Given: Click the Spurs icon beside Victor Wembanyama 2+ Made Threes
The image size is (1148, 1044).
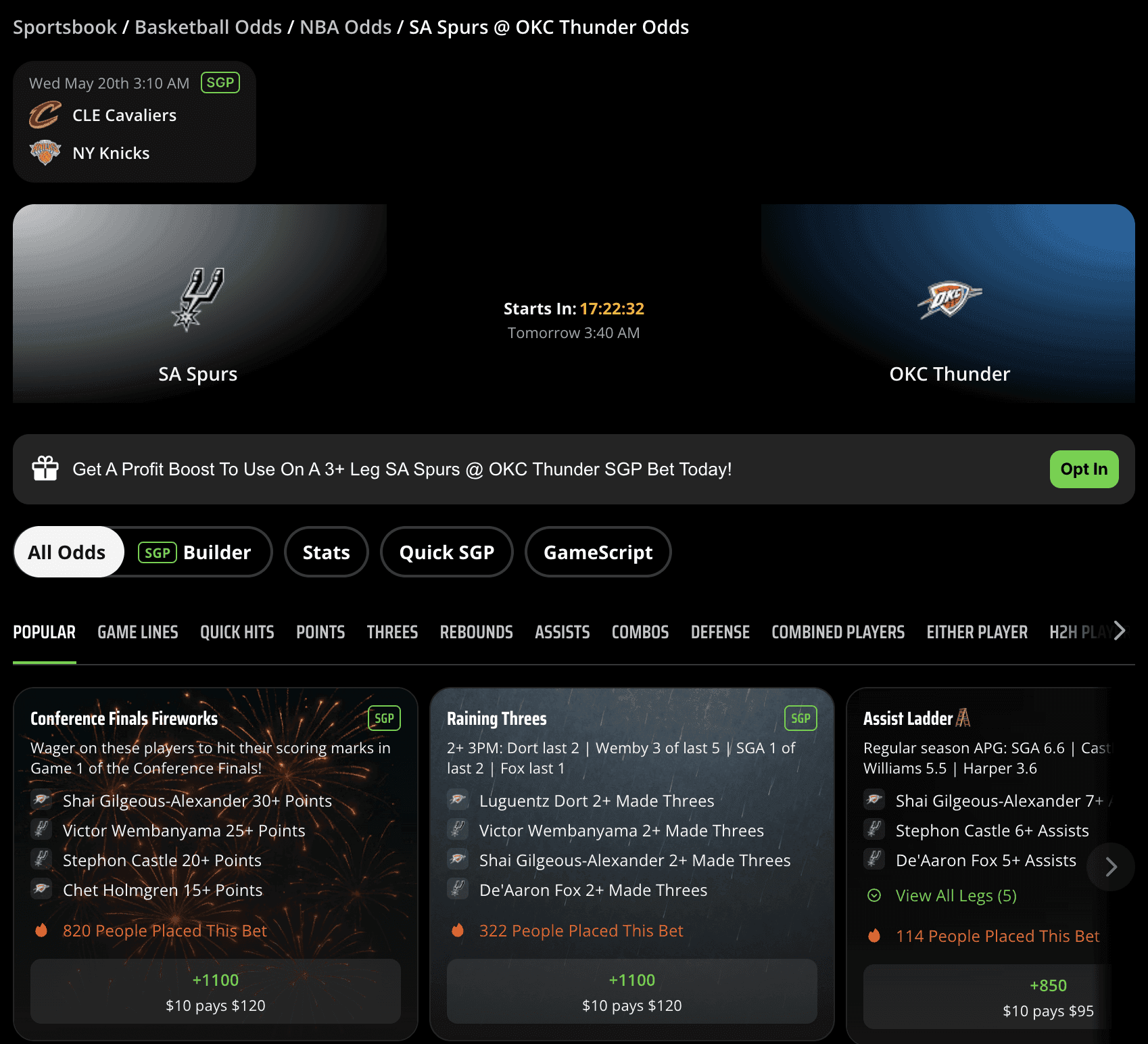Looking at the screenshot, I should tap(458, 830).
